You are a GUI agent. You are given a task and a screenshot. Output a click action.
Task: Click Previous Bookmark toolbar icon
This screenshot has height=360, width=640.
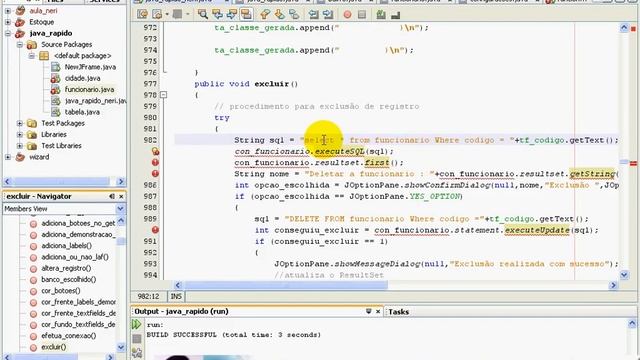[x=265, y=15]
